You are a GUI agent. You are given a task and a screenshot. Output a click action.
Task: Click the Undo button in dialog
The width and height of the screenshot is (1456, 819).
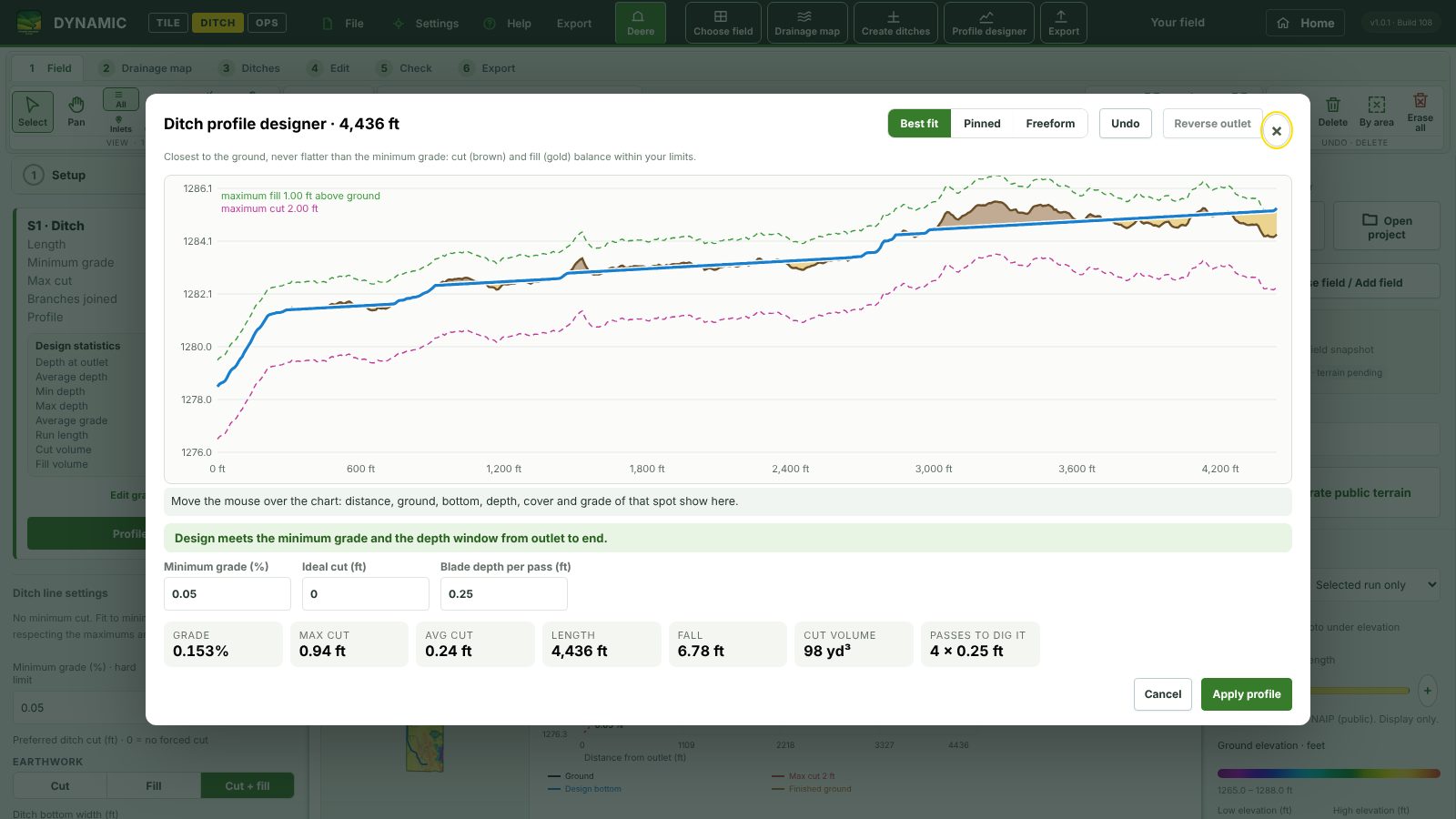coord(1126,124)
